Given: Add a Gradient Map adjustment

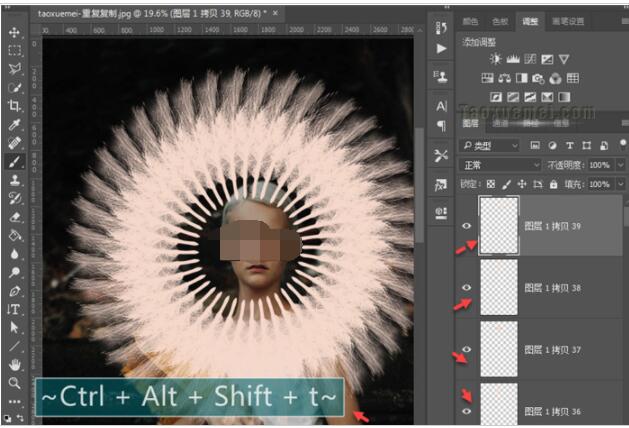Looking at the screenshot, I should (564, 97).
